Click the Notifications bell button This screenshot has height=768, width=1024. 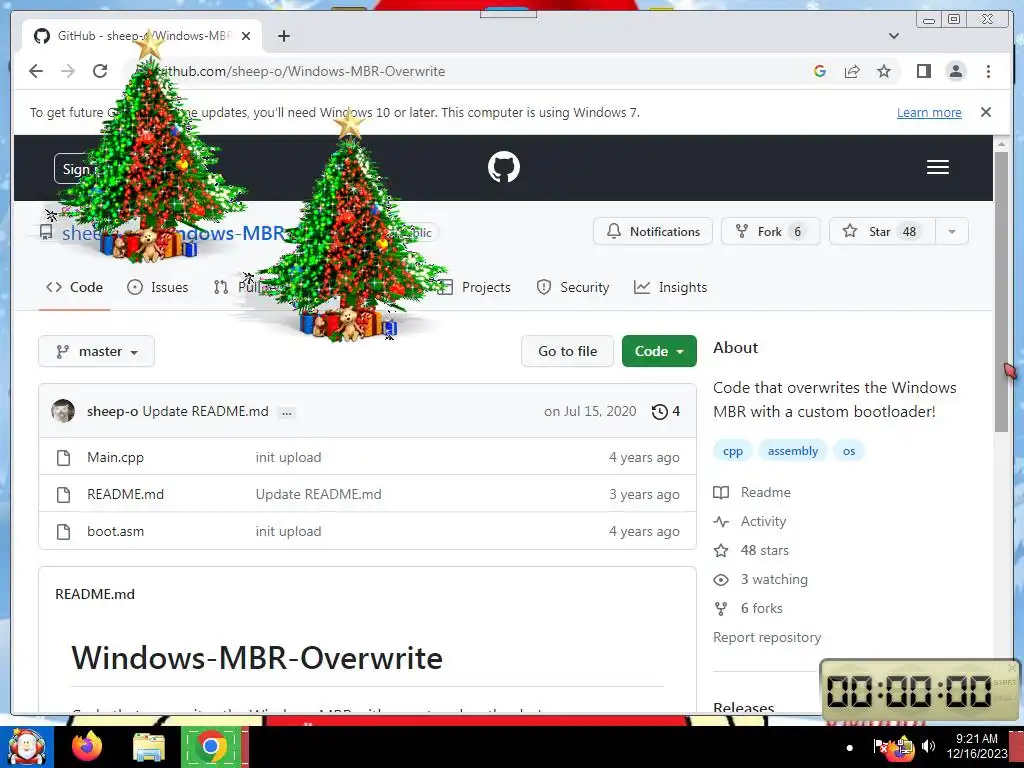(652, 231)
